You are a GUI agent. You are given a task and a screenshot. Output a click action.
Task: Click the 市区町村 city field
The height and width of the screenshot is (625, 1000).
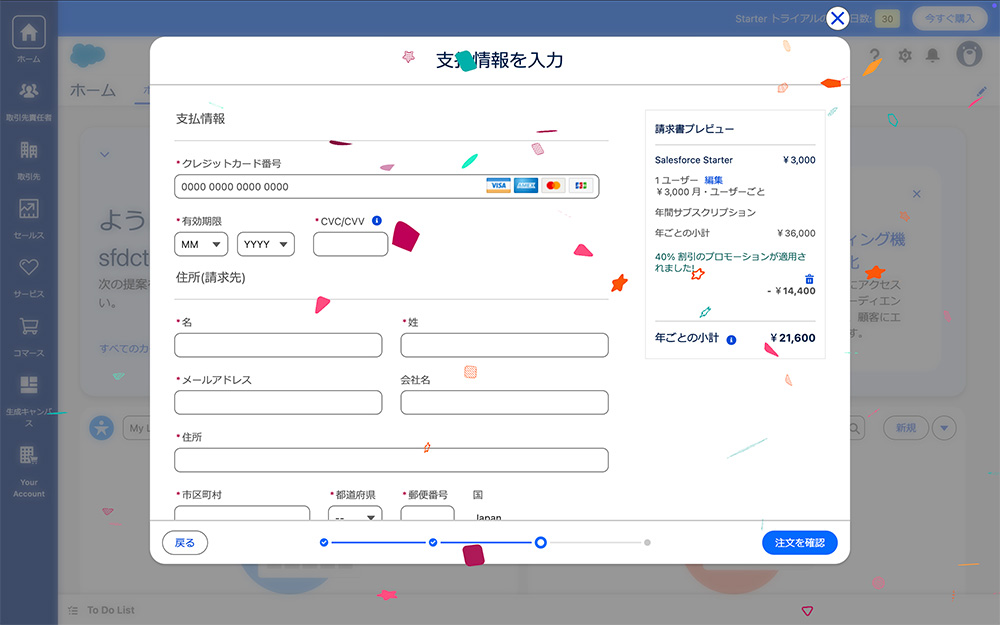(242, 513)
